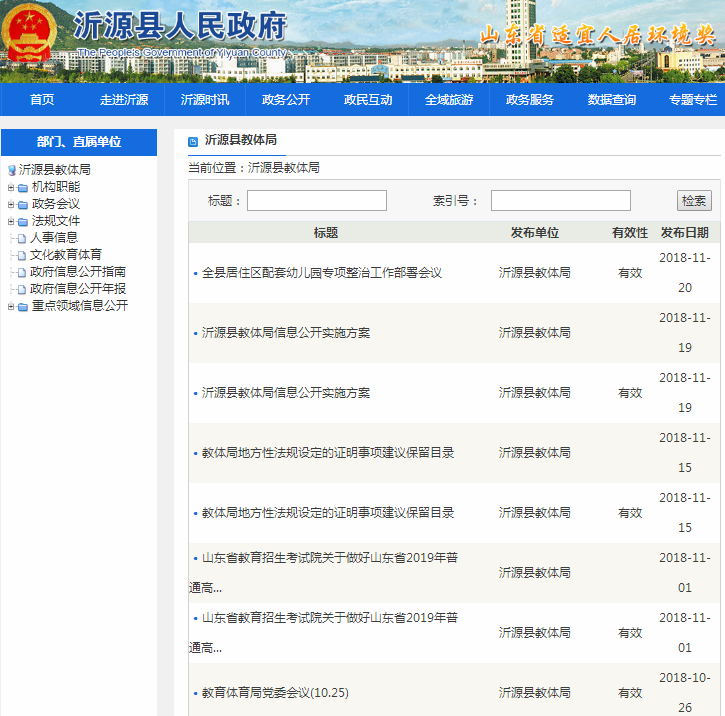The image size is (725, 716).
Task: Click the folder icon for 法规文件
Action: click(x=23, y=222)
